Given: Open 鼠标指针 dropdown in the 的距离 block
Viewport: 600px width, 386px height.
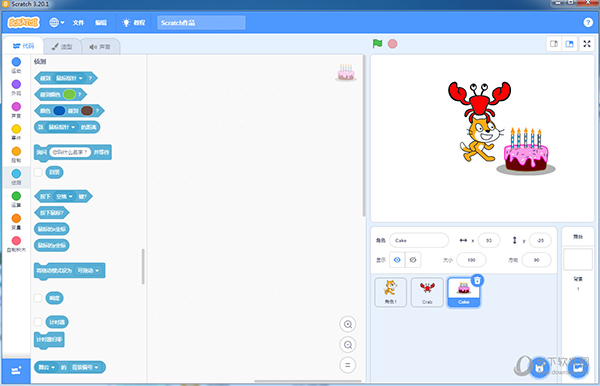Looking at the screenshot, I should pyautogui.click(x=62, y=127).
